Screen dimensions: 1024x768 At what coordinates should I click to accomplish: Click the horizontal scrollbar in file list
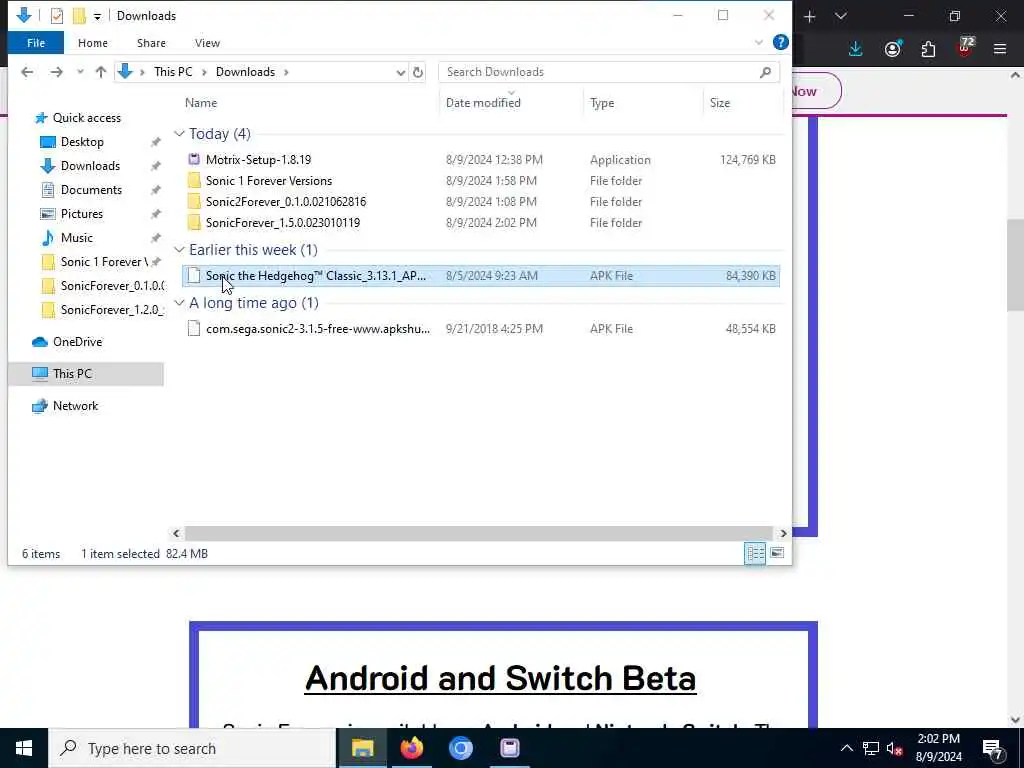coord(479,533)
